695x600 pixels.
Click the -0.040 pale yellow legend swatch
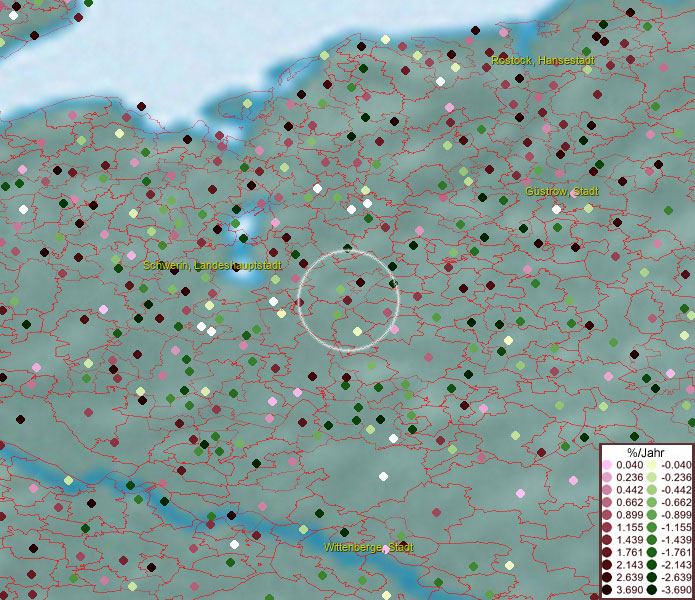point(650,465)
